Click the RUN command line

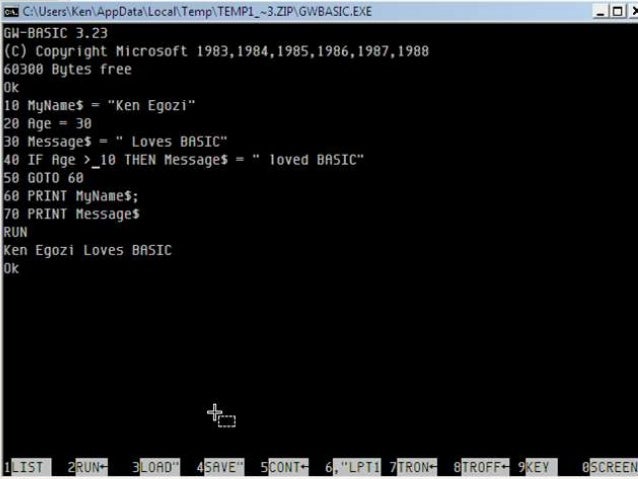click(x=15, y=232)
